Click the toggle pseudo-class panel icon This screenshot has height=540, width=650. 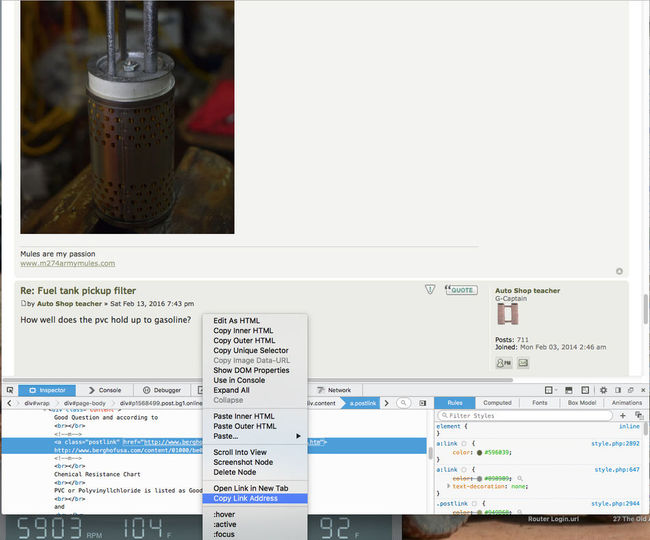(x=639, y=415)
